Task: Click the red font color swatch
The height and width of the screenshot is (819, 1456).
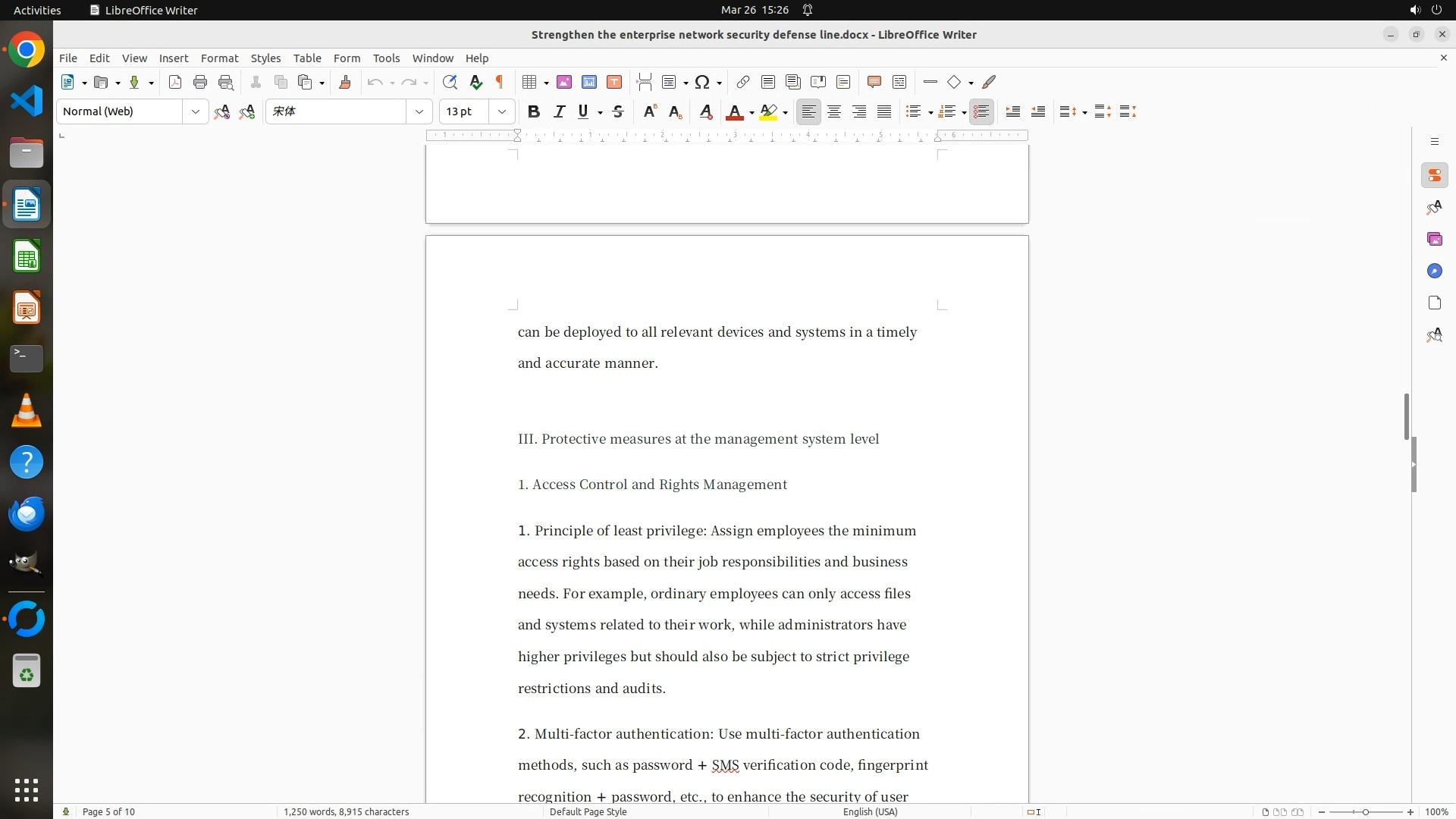Action: tap(734, 112)
